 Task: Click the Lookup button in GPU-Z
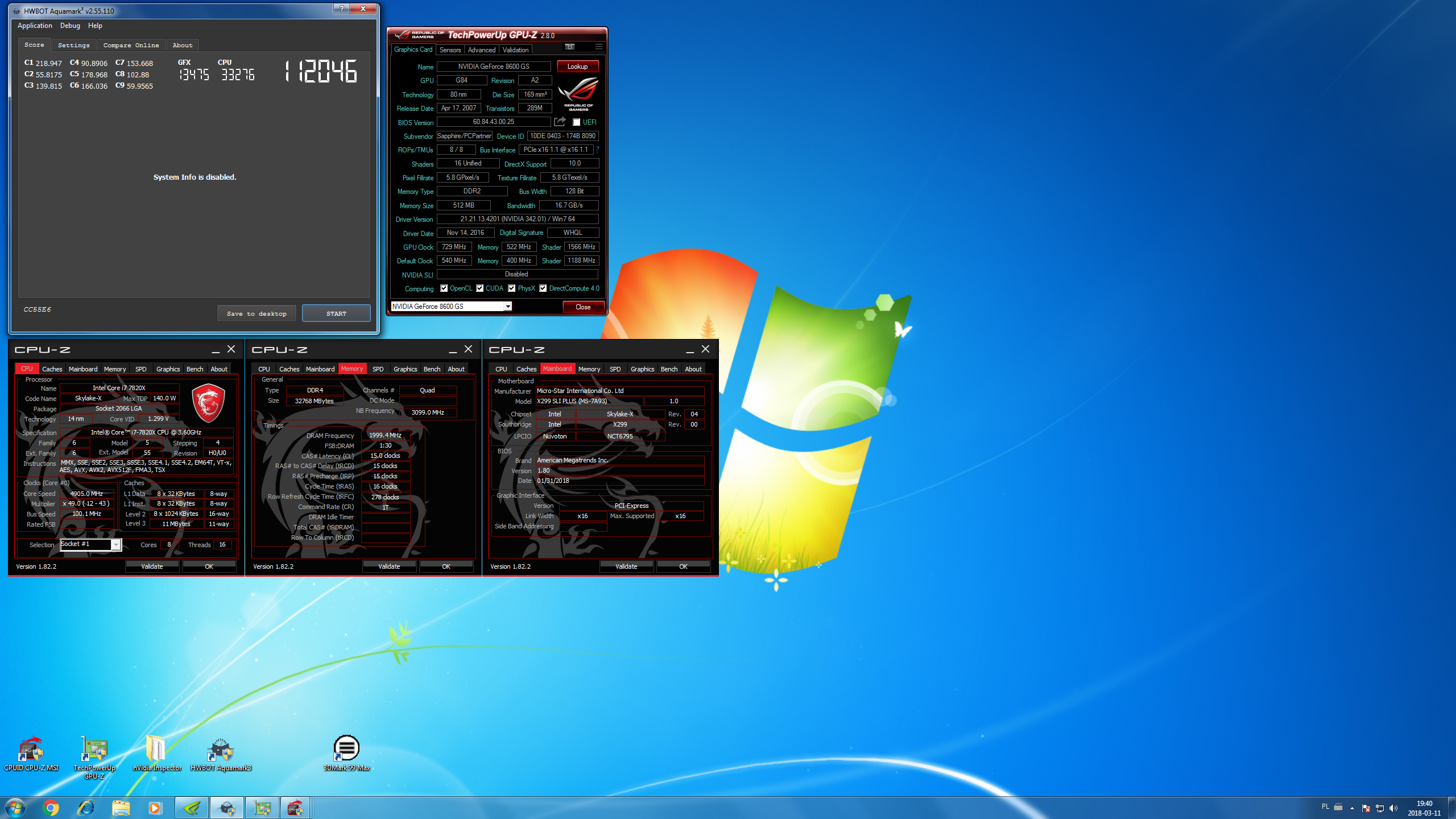[577, 67]
